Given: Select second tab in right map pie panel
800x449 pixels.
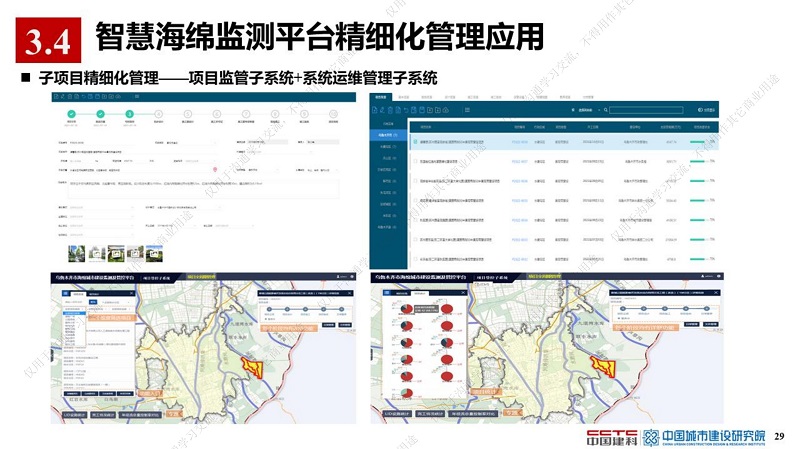Looking at the screenshot, I should click(x=419, y=293).
